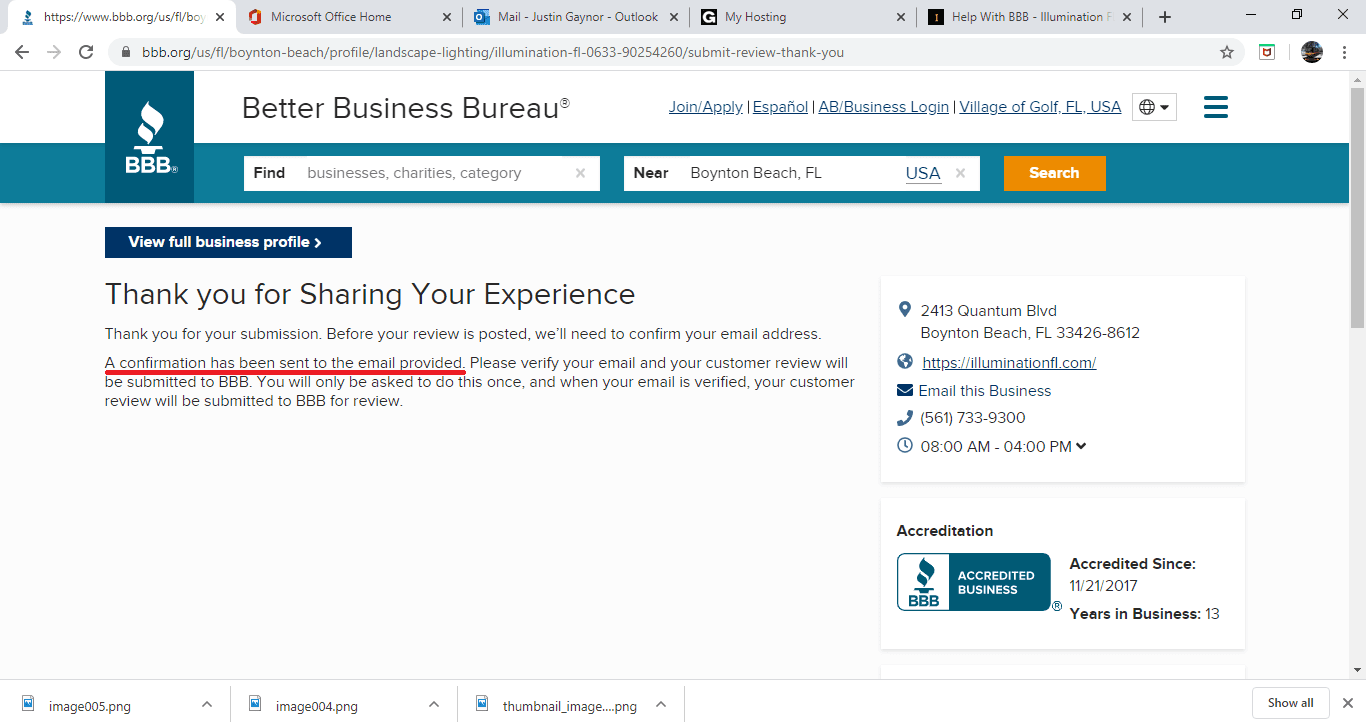Click the Better Business Bureau title text
This screenshot has height=728, width=1366.
click(x=406, y=108)
